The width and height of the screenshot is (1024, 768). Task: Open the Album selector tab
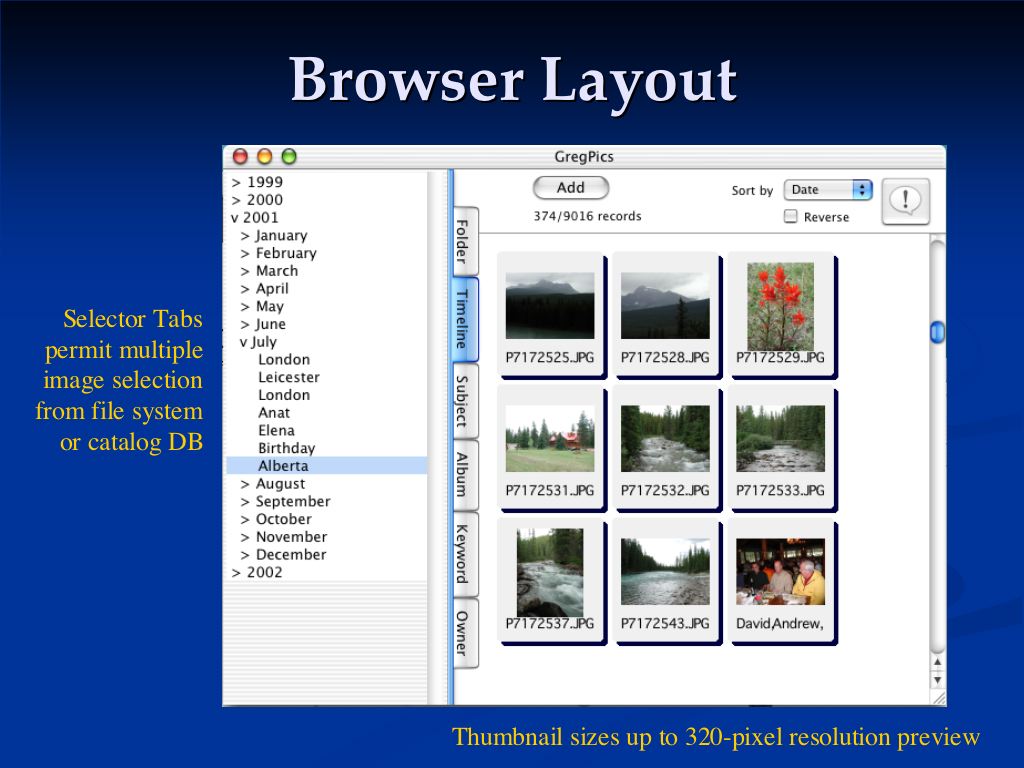coord(462,475)
